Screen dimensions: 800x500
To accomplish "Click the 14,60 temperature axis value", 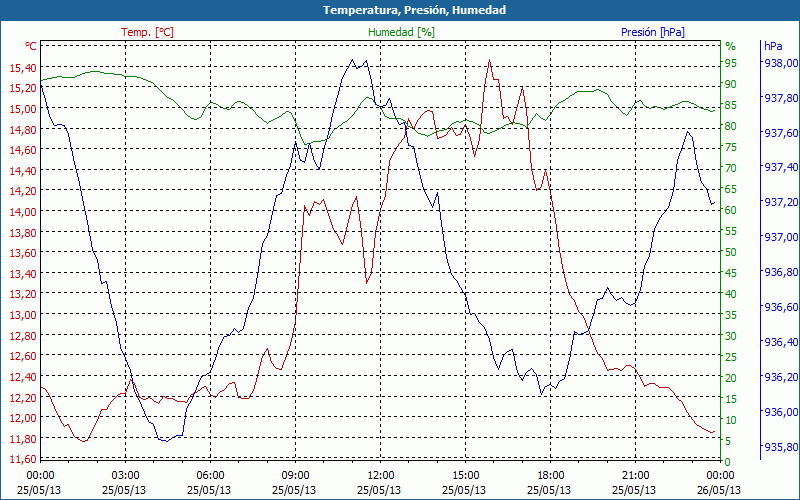I will [23, 149].
